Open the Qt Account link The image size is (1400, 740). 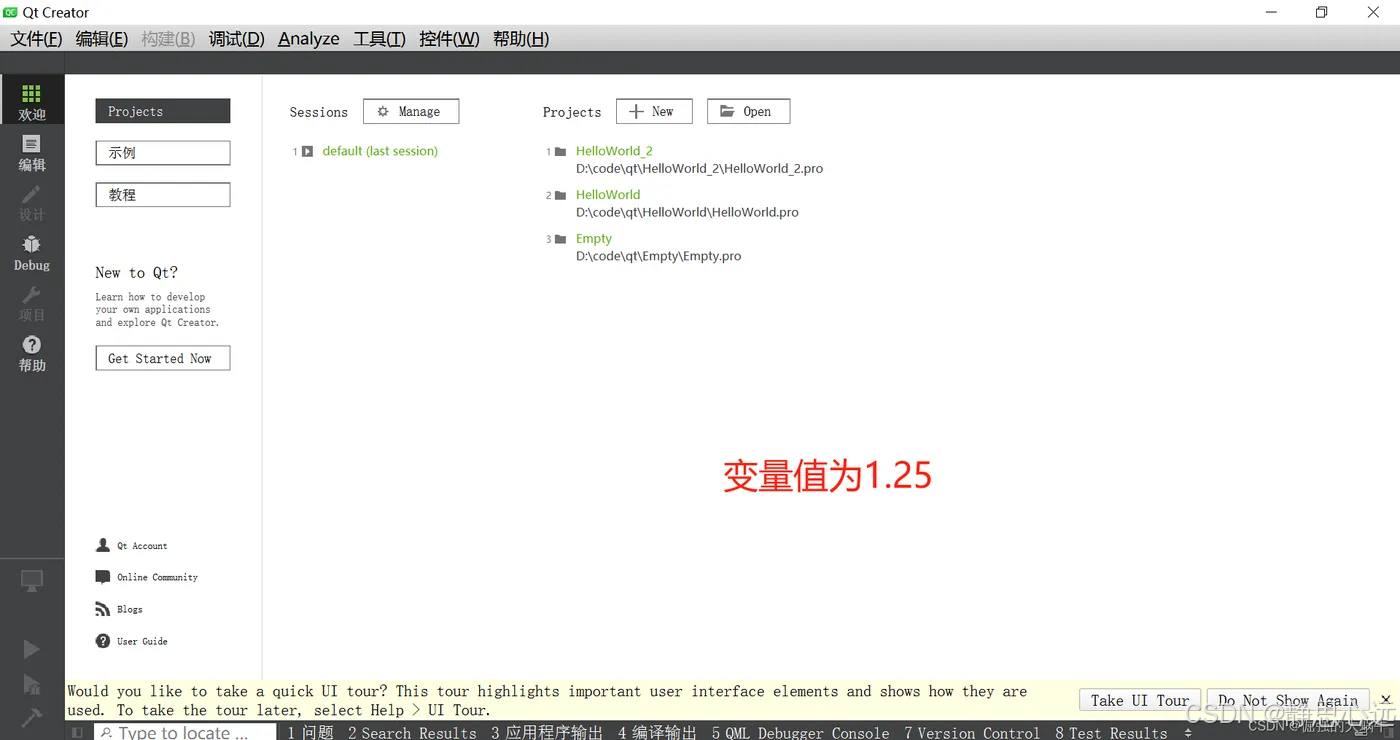pos(142,546)
